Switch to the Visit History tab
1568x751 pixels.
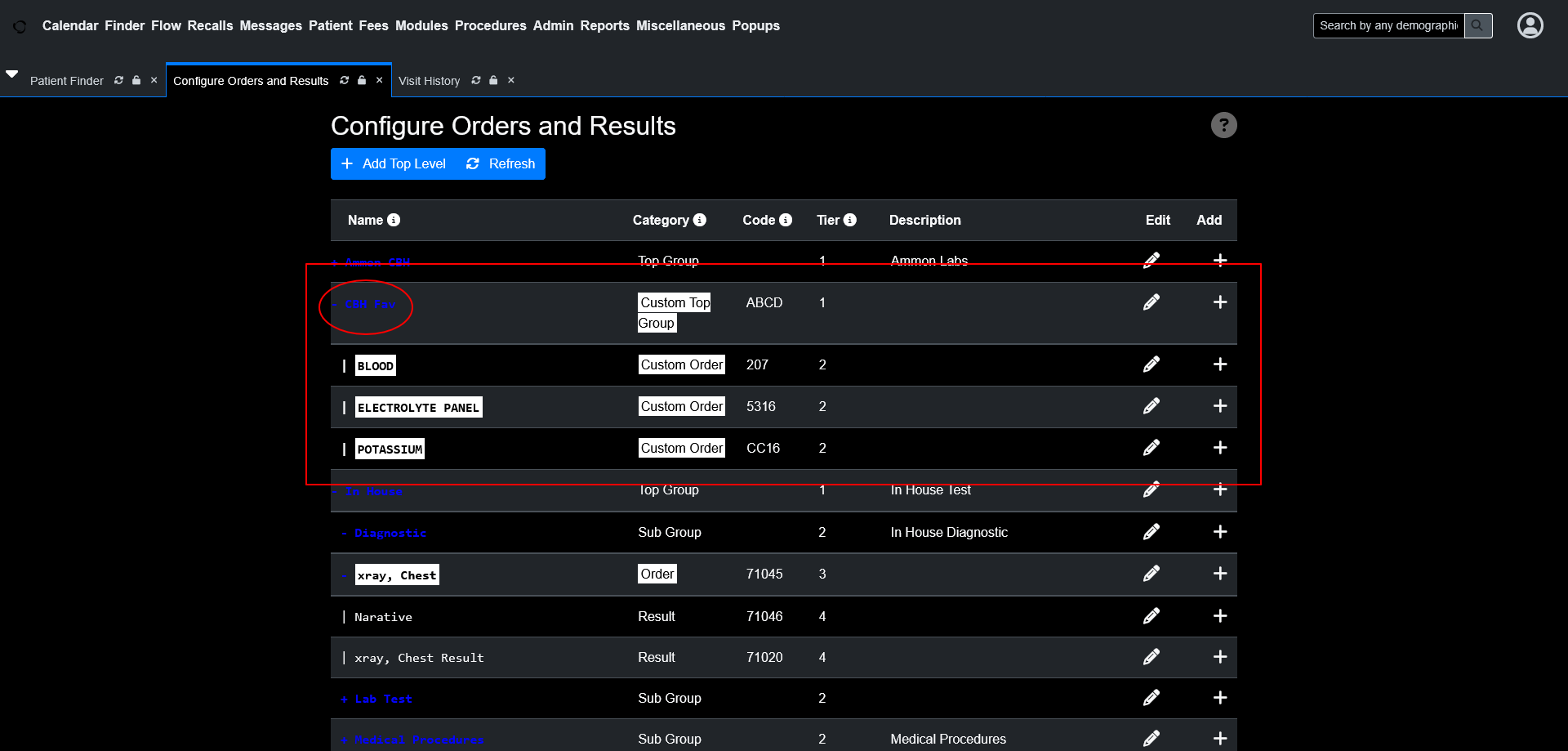[429, 81]
